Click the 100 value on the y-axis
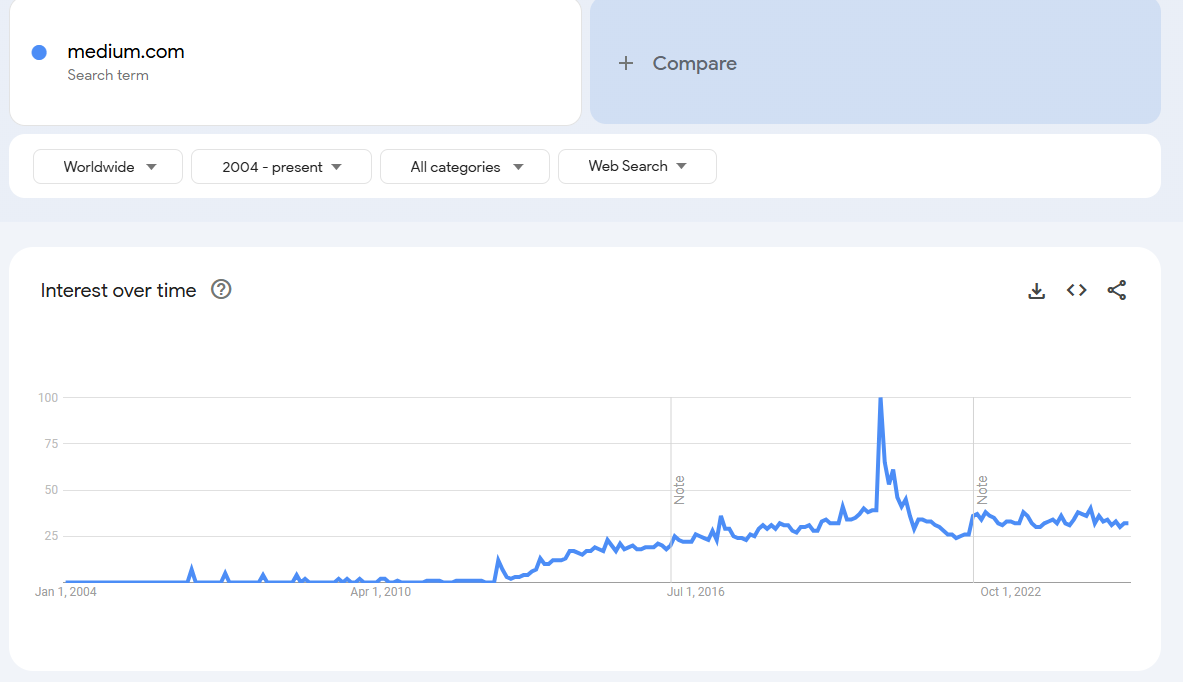The width and height of the screenshot is (1183, 682). point(50,397)
